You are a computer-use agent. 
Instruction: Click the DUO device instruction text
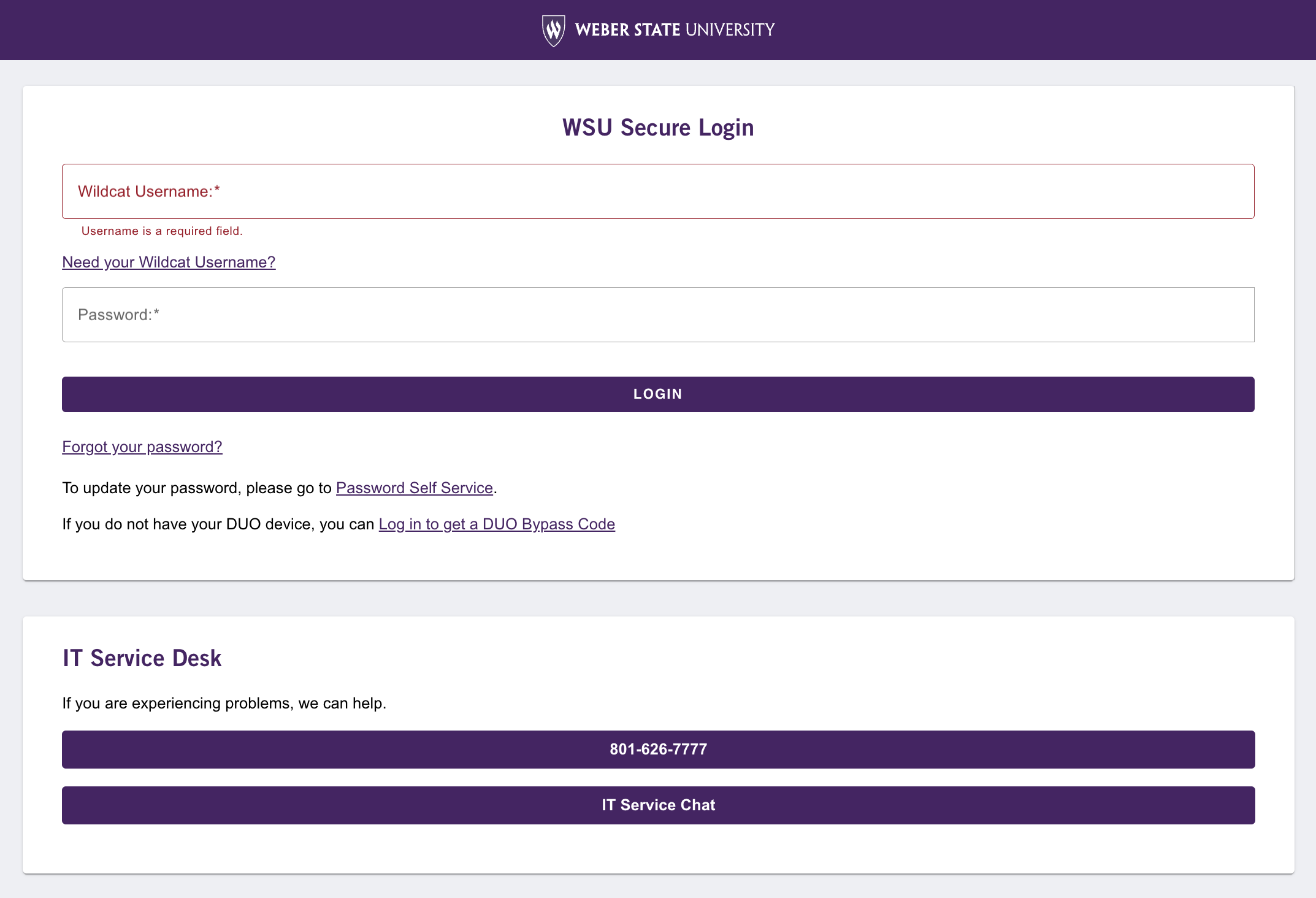(218, 524)
